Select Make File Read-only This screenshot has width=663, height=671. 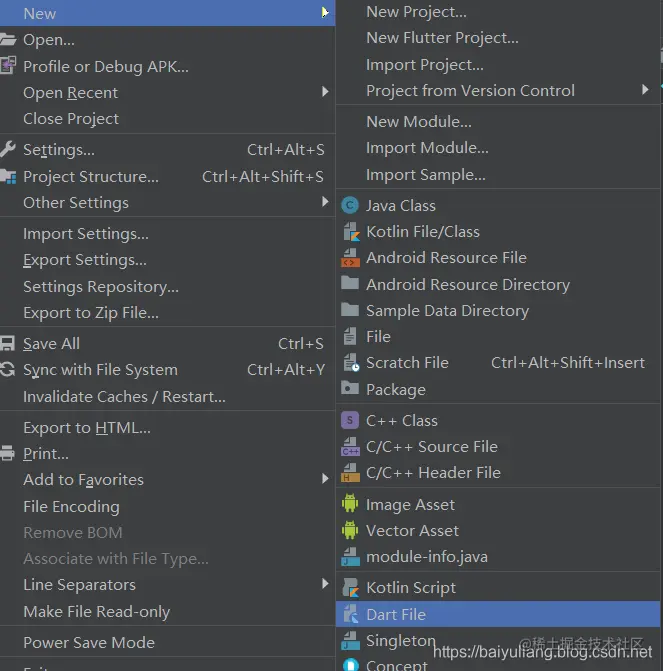97,612
